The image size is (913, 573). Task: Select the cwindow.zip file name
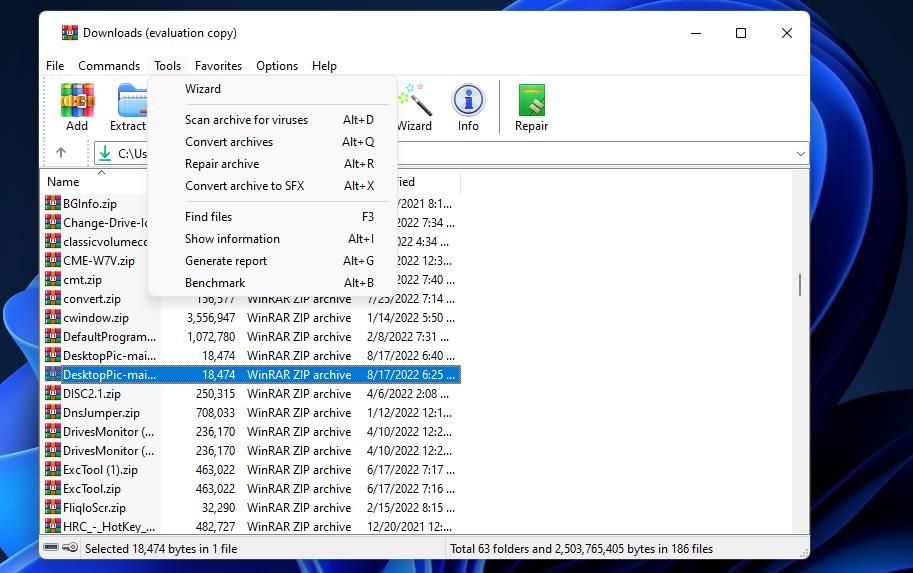pos(95,318)
